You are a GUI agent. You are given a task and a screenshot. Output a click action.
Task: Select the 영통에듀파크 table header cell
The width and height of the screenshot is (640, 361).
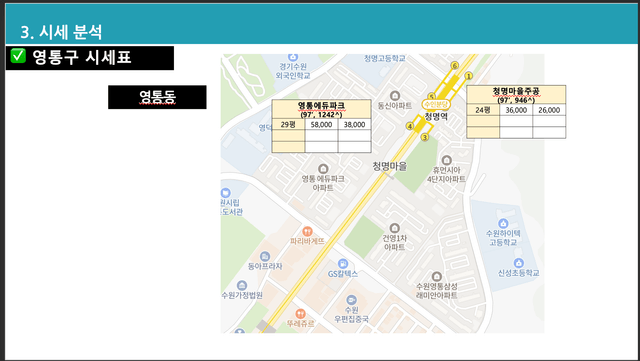click(322, 109)
